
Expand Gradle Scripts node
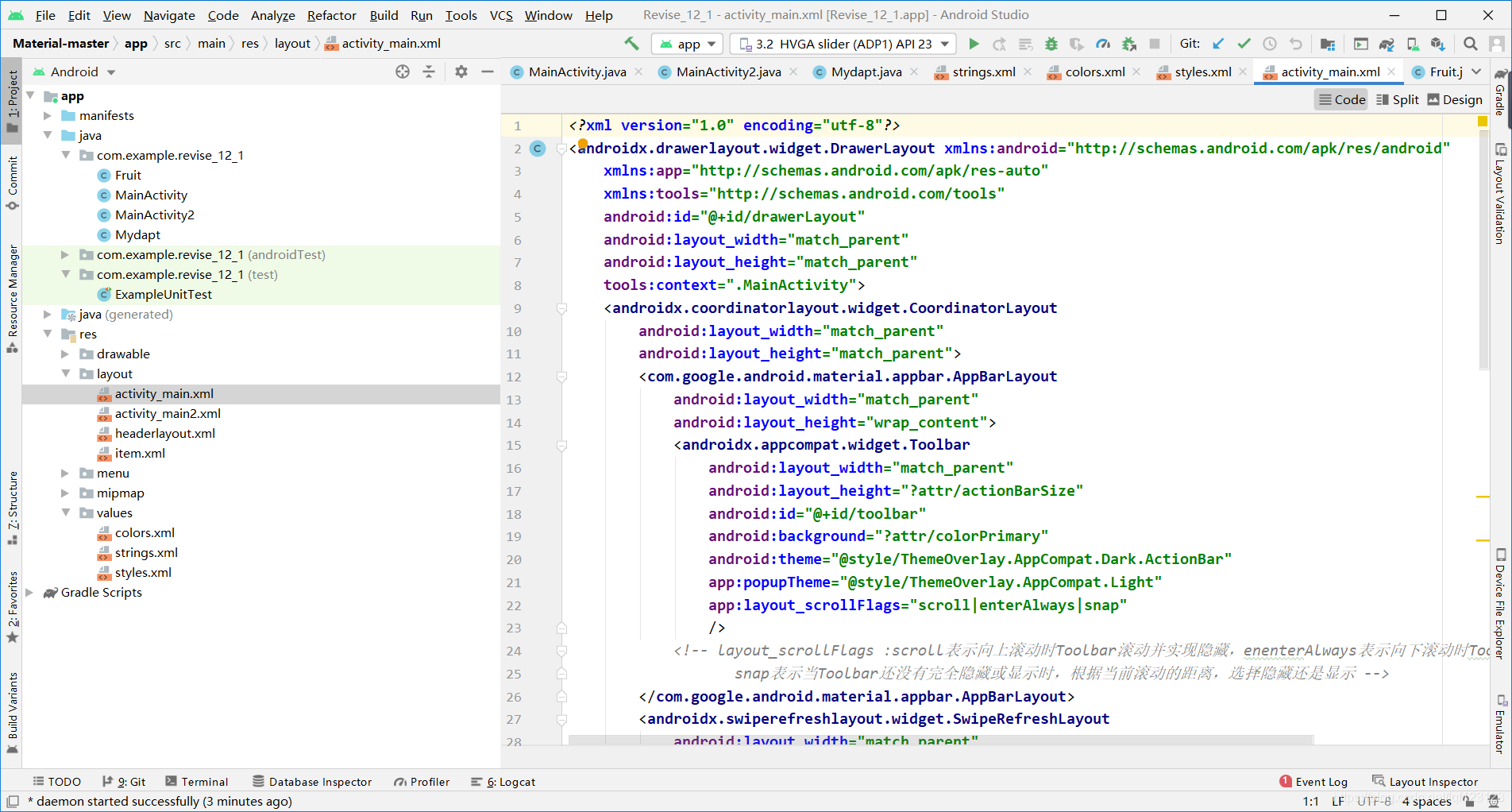(30, 593)
